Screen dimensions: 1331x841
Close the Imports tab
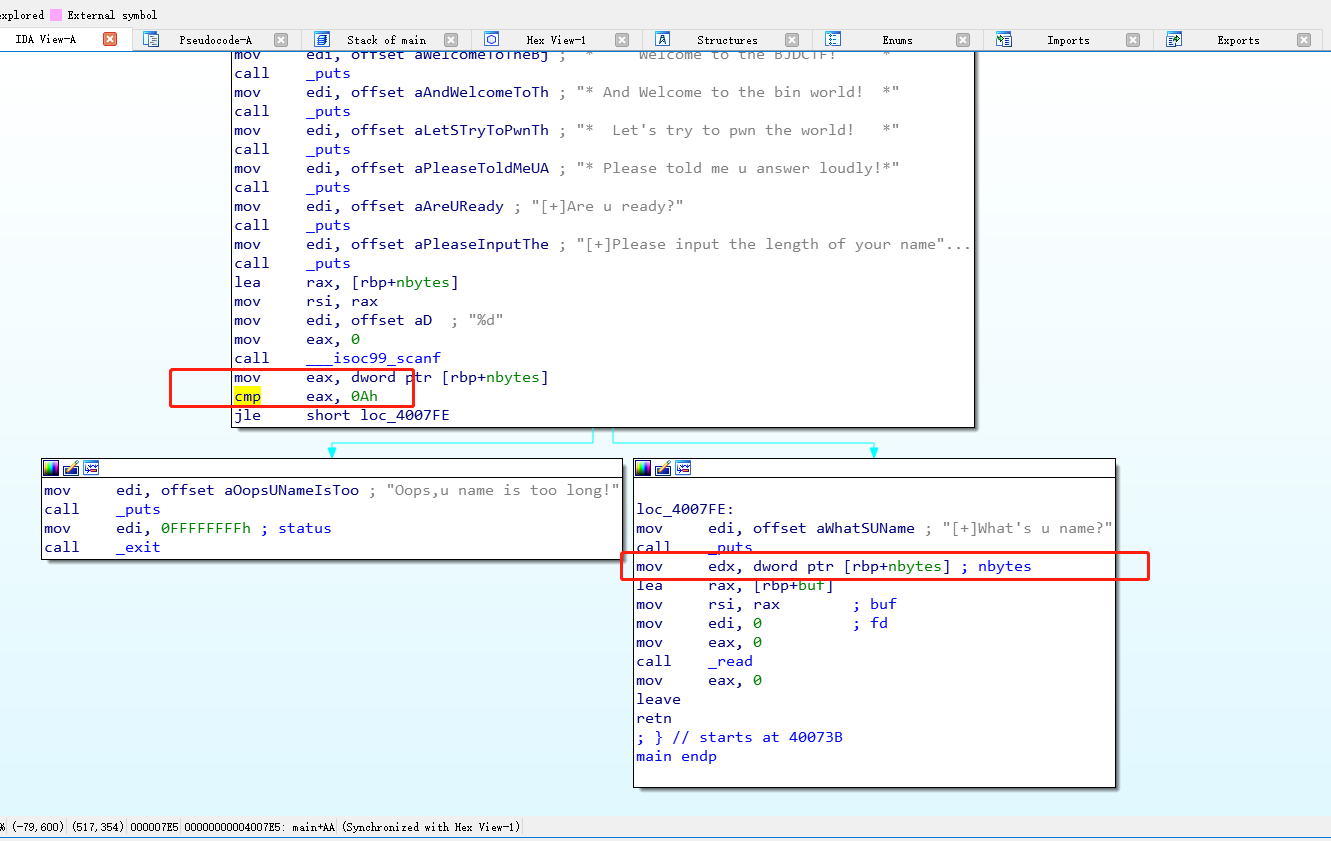(1133, 40)
